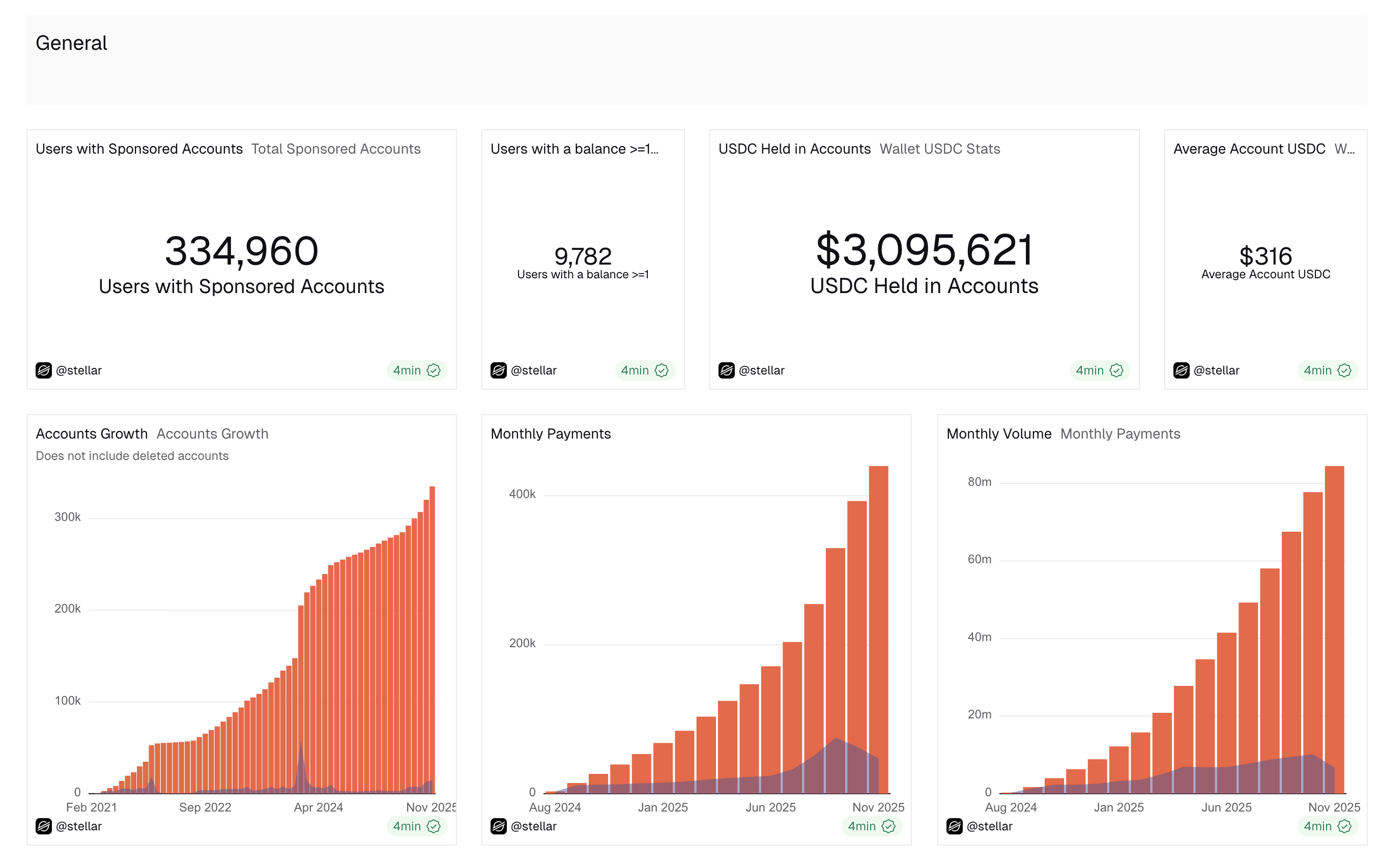The width and height of the screenshot is (1379, 868).
Task: Open the Wallet USDC Stats dashboard link
Action: (x=940, y=149)
